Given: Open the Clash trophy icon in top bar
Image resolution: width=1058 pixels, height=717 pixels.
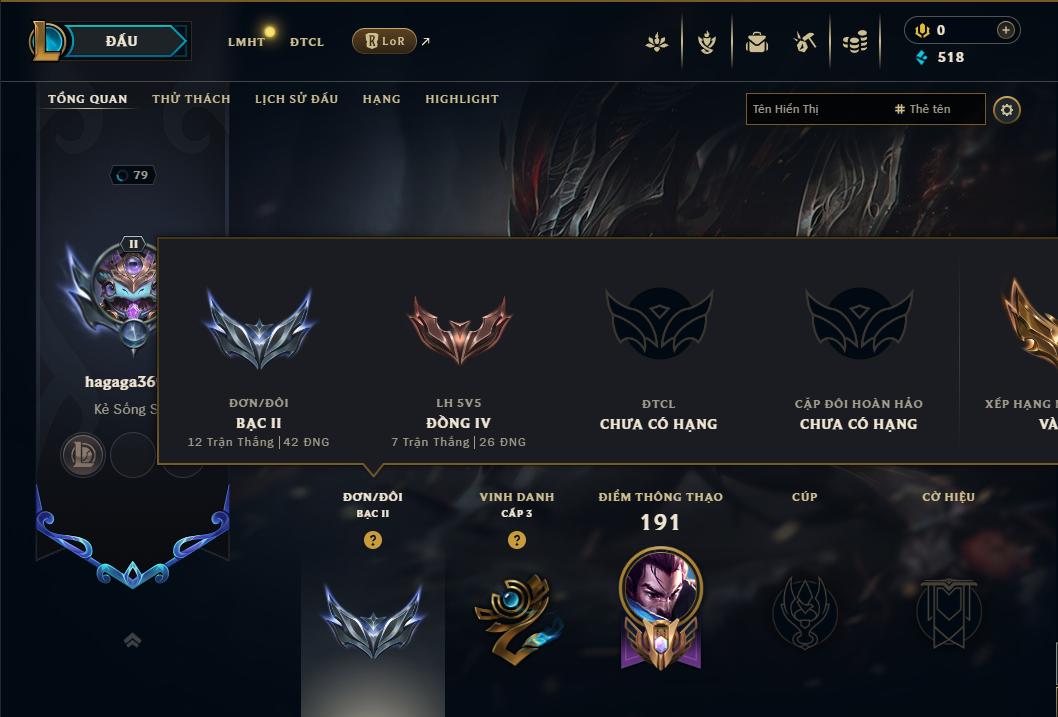Looking at the screenshot, I should (x=706, y=42).
